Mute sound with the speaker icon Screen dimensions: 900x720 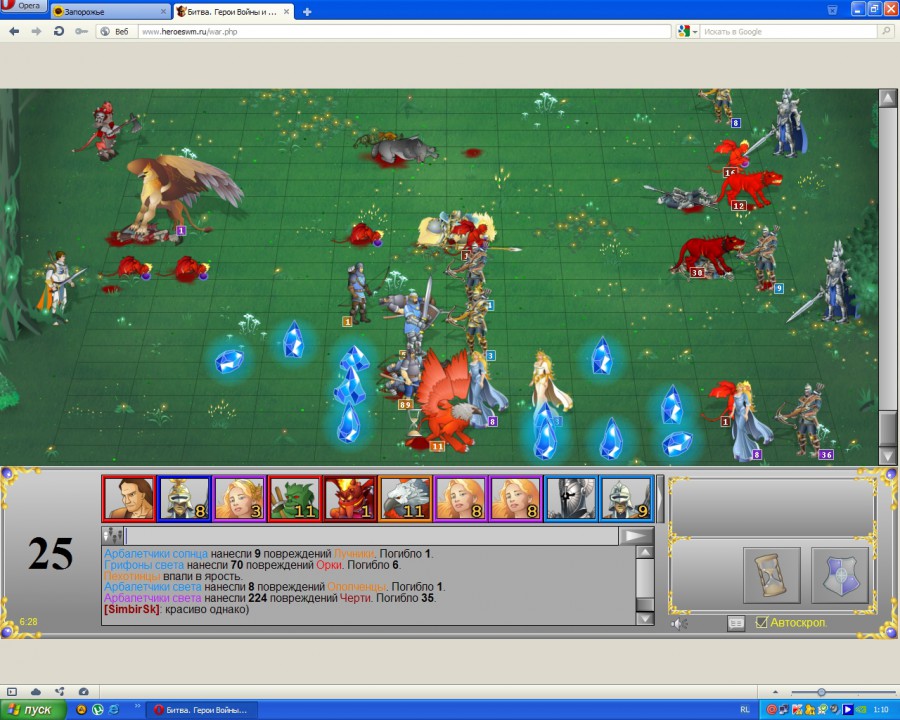pos(679,624)
